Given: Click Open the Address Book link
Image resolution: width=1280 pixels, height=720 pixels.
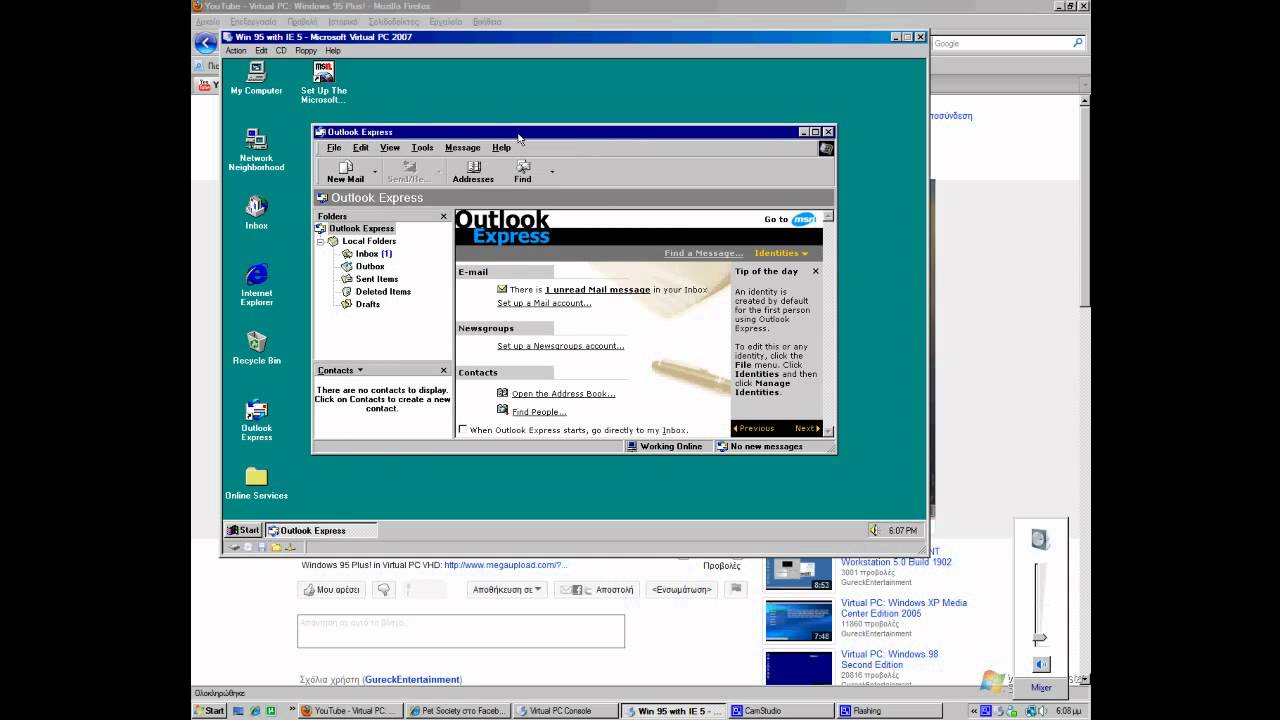Looking at the screenshot, I should click(563, 394).
